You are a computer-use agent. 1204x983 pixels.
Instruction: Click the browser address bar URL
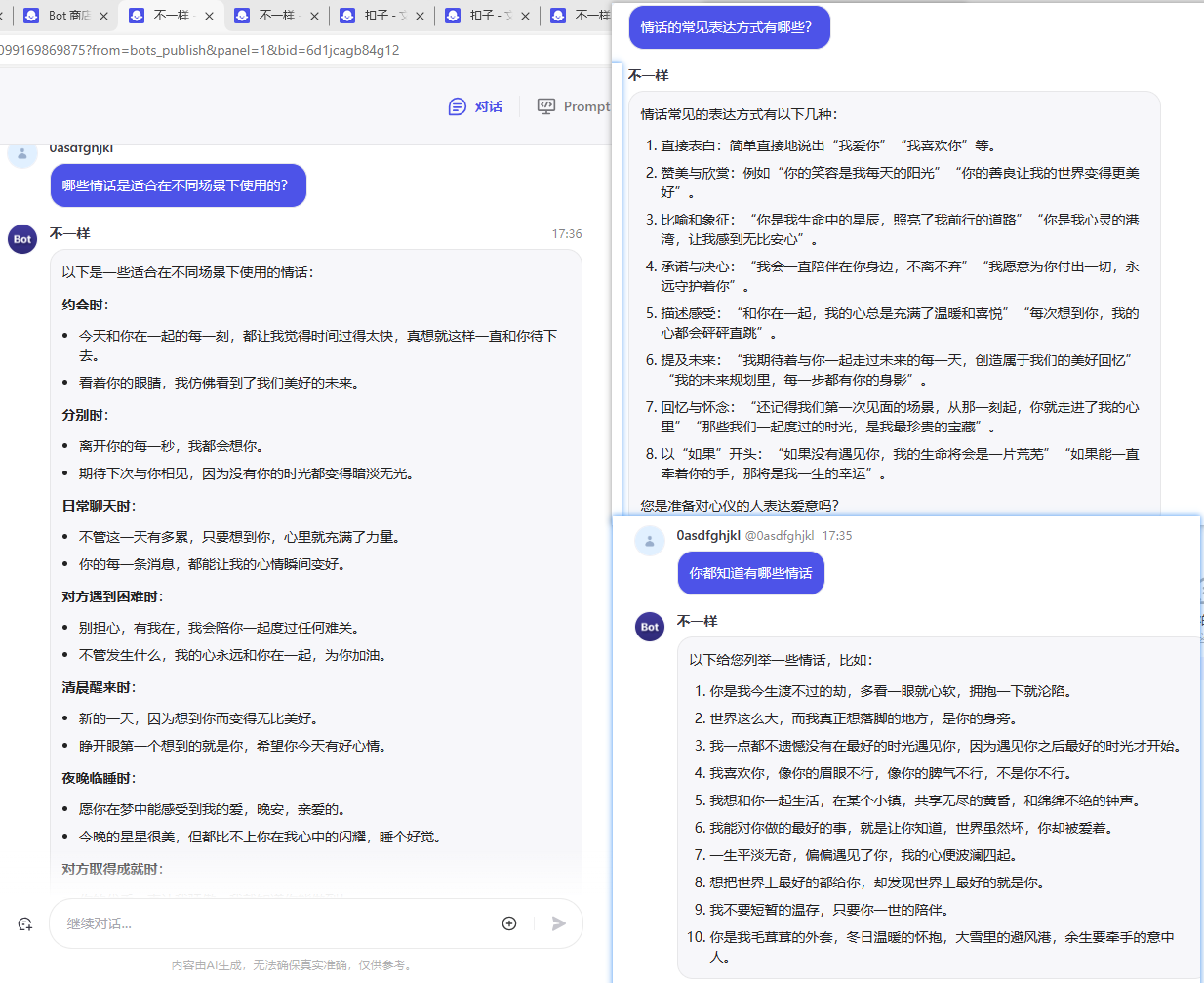(x=200, y=50)
